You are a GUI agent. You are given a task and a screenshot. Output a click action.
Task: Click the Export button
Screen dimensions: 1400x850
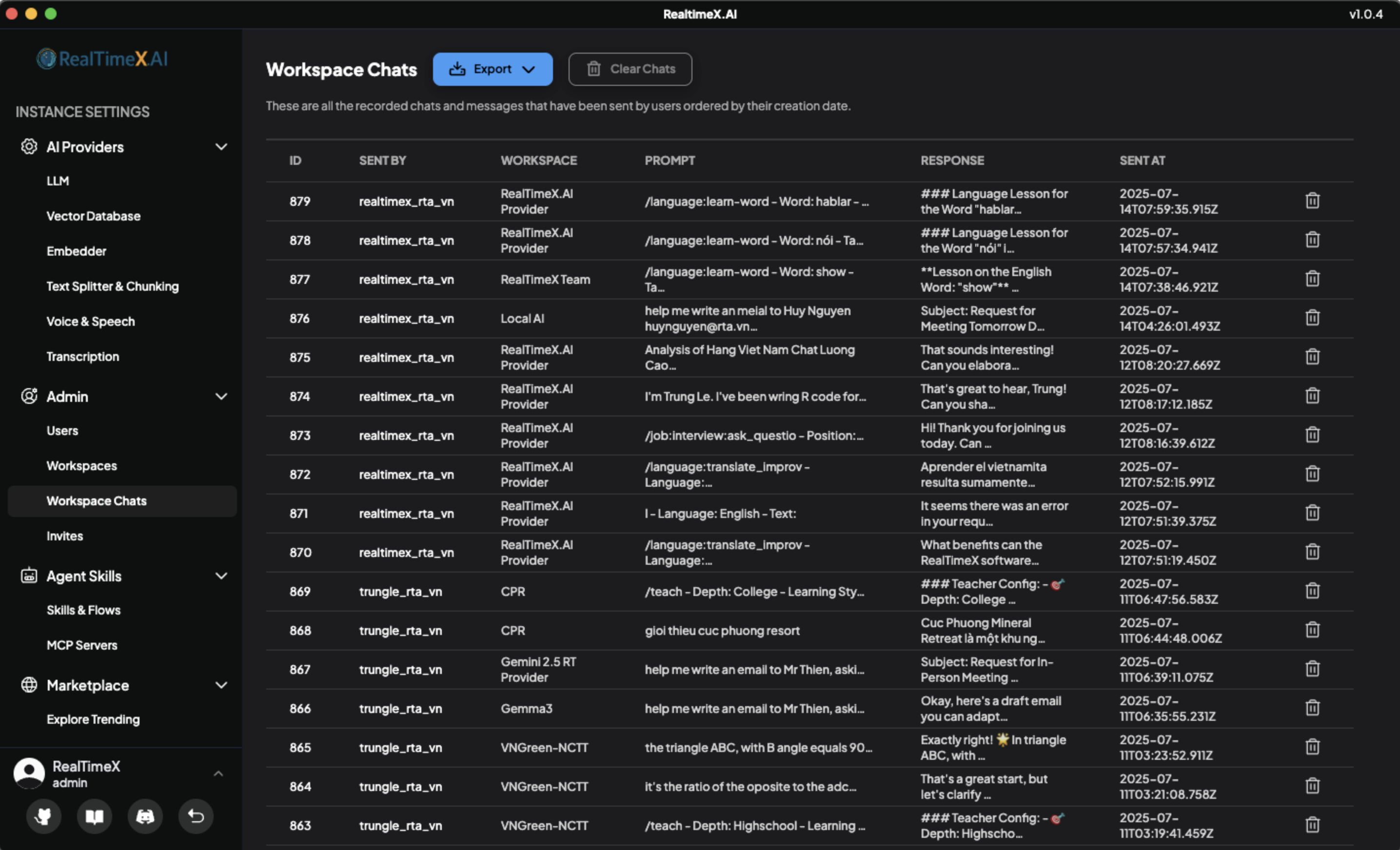coord(492,69)
